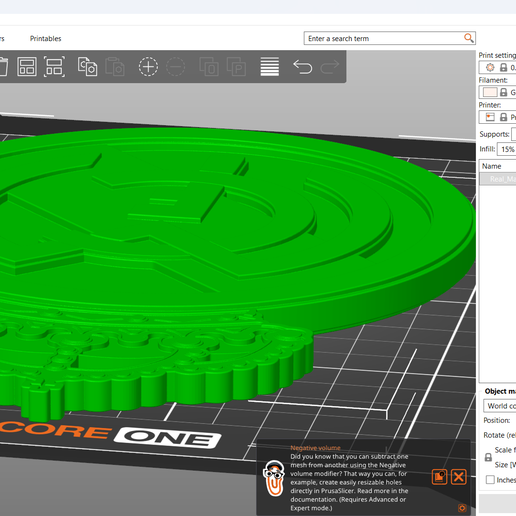Viewport: 516px width, 516px height.
Task: Click the magnifier icon in the search box
Action: 468,38
